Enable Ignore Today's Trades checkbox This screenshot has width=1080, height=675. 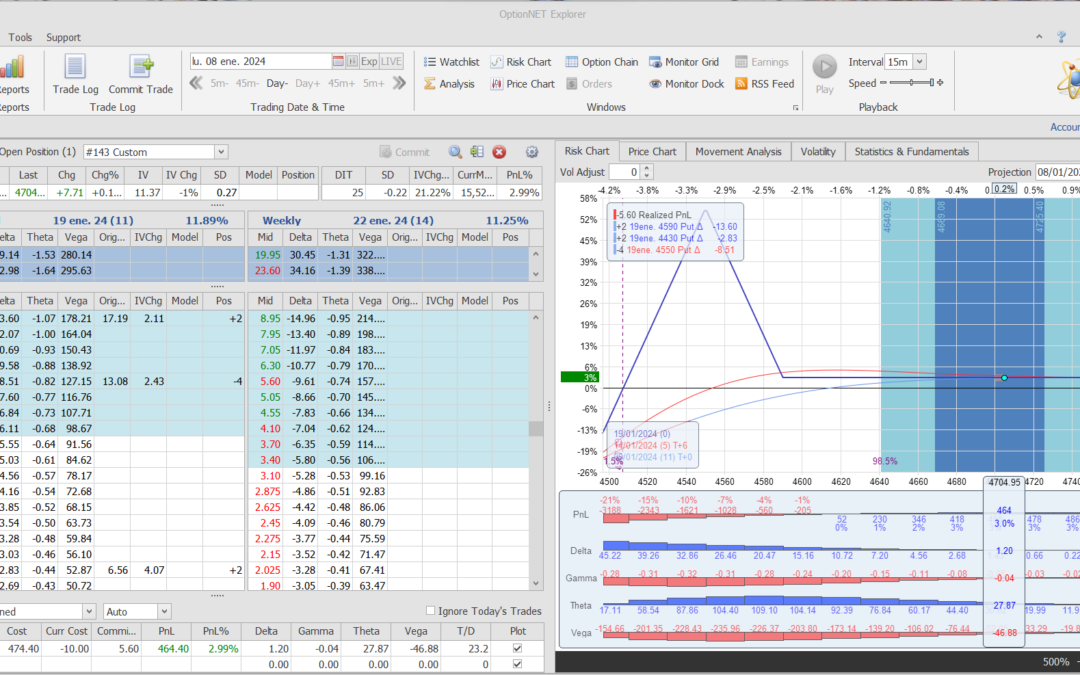click(431, 611)
